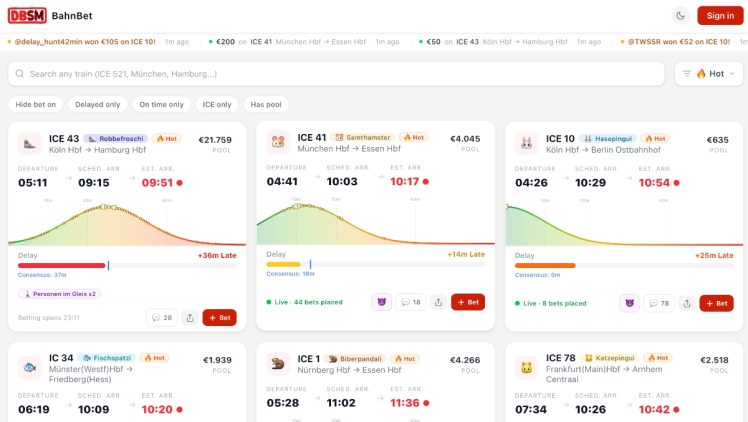This screenshot has height=422, width=748.
Task: Toggle dark mode moon icon
Action: point(680,15)
